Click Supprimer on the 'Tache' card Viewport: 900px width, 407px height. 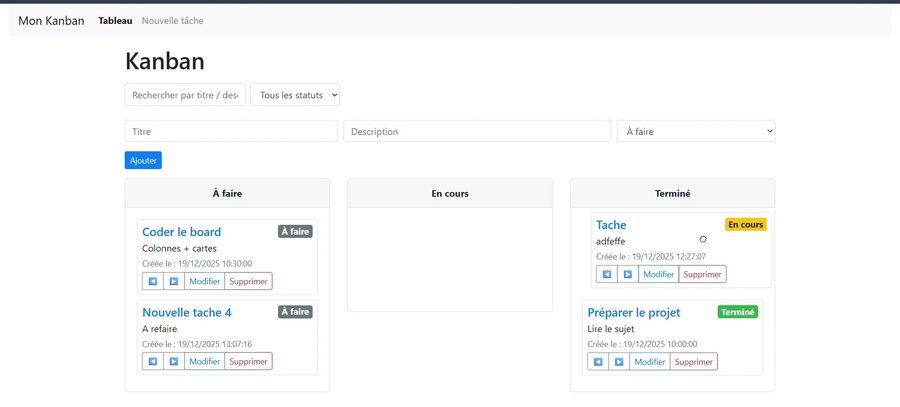[x=703, y=274]
